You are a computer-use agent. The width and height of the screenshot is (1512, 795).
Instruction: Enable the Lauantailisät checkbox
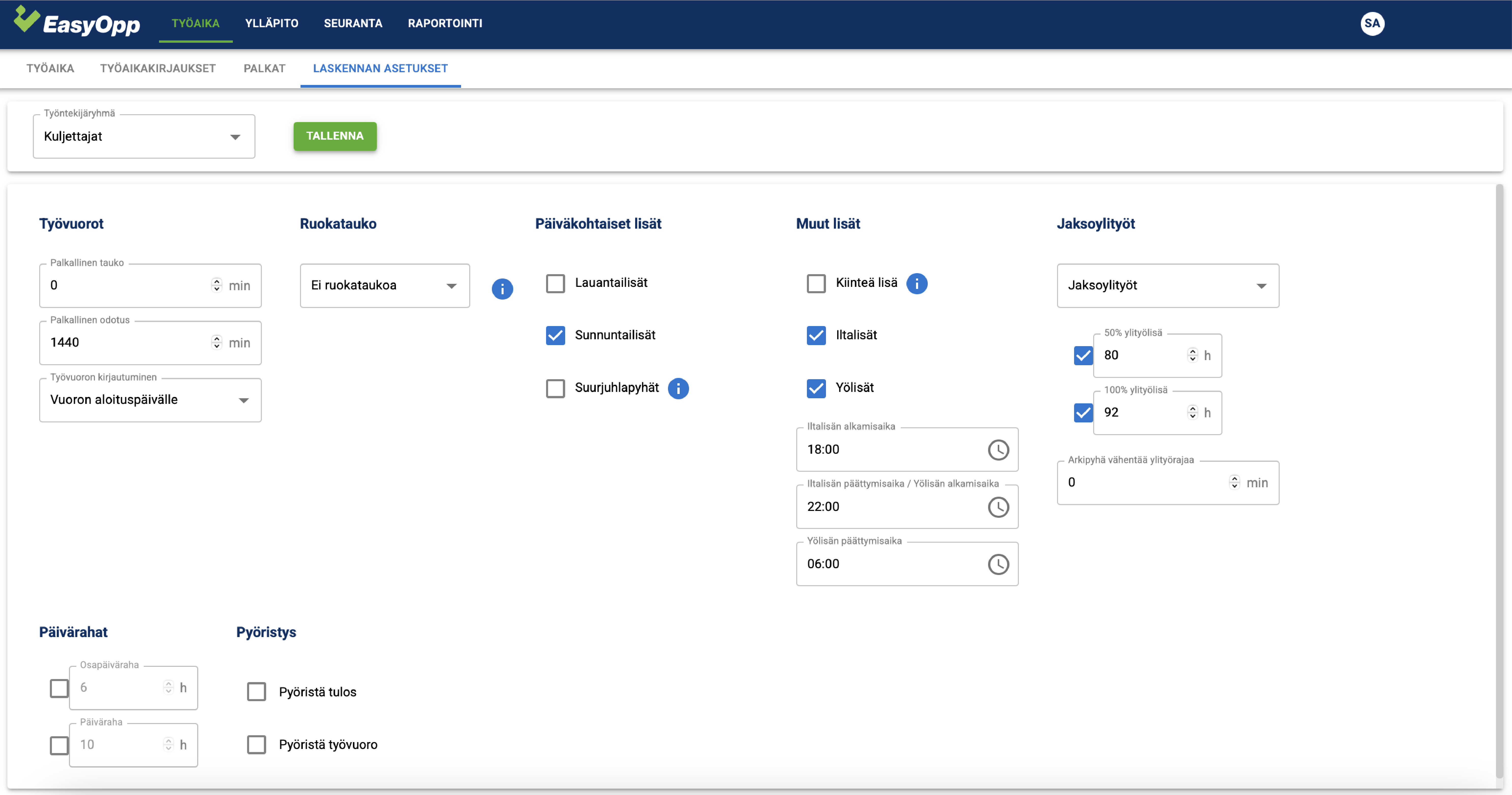pos(555,283)
